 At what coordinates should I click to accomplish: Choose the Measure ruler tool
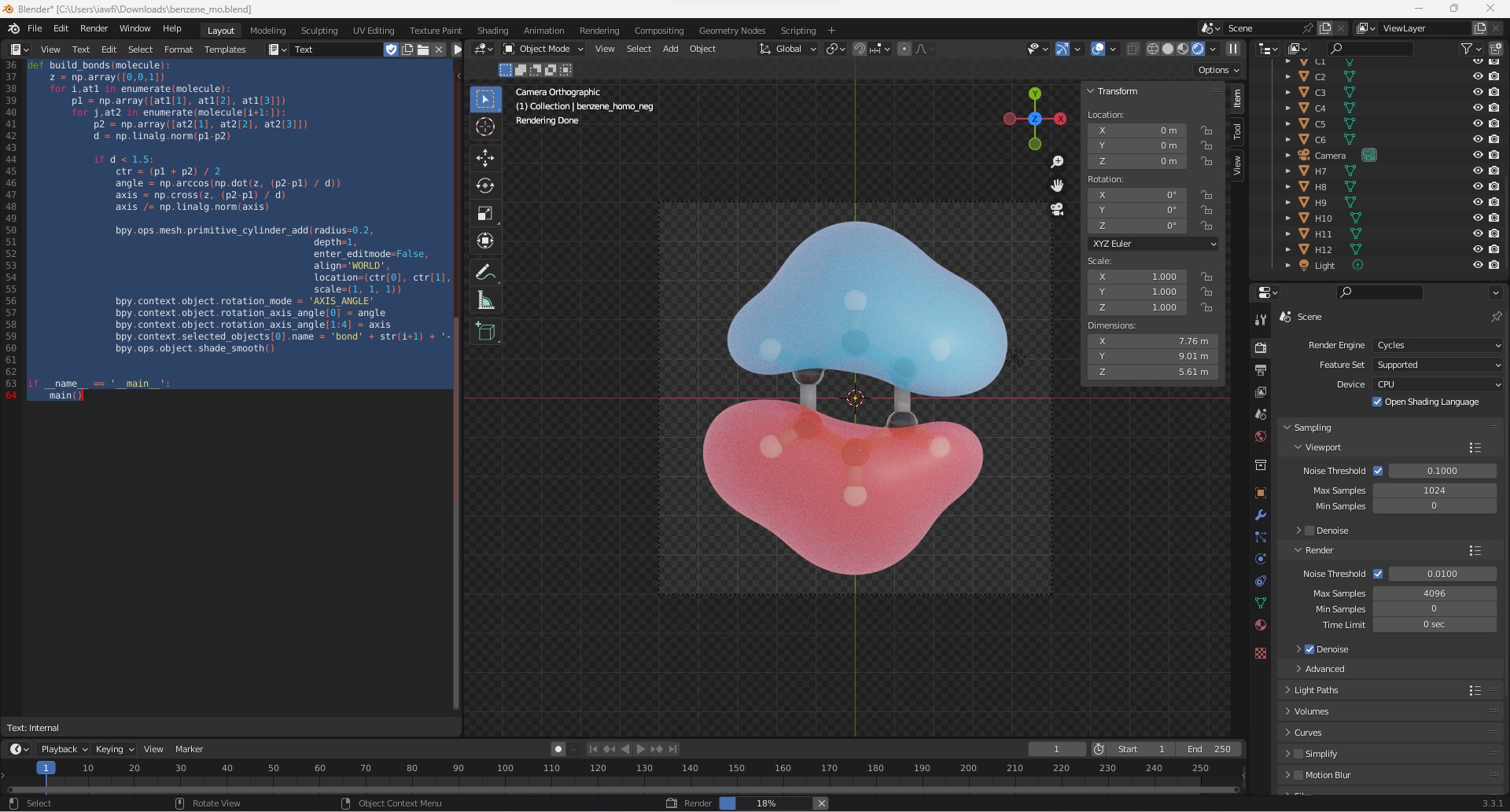[485, 300]
